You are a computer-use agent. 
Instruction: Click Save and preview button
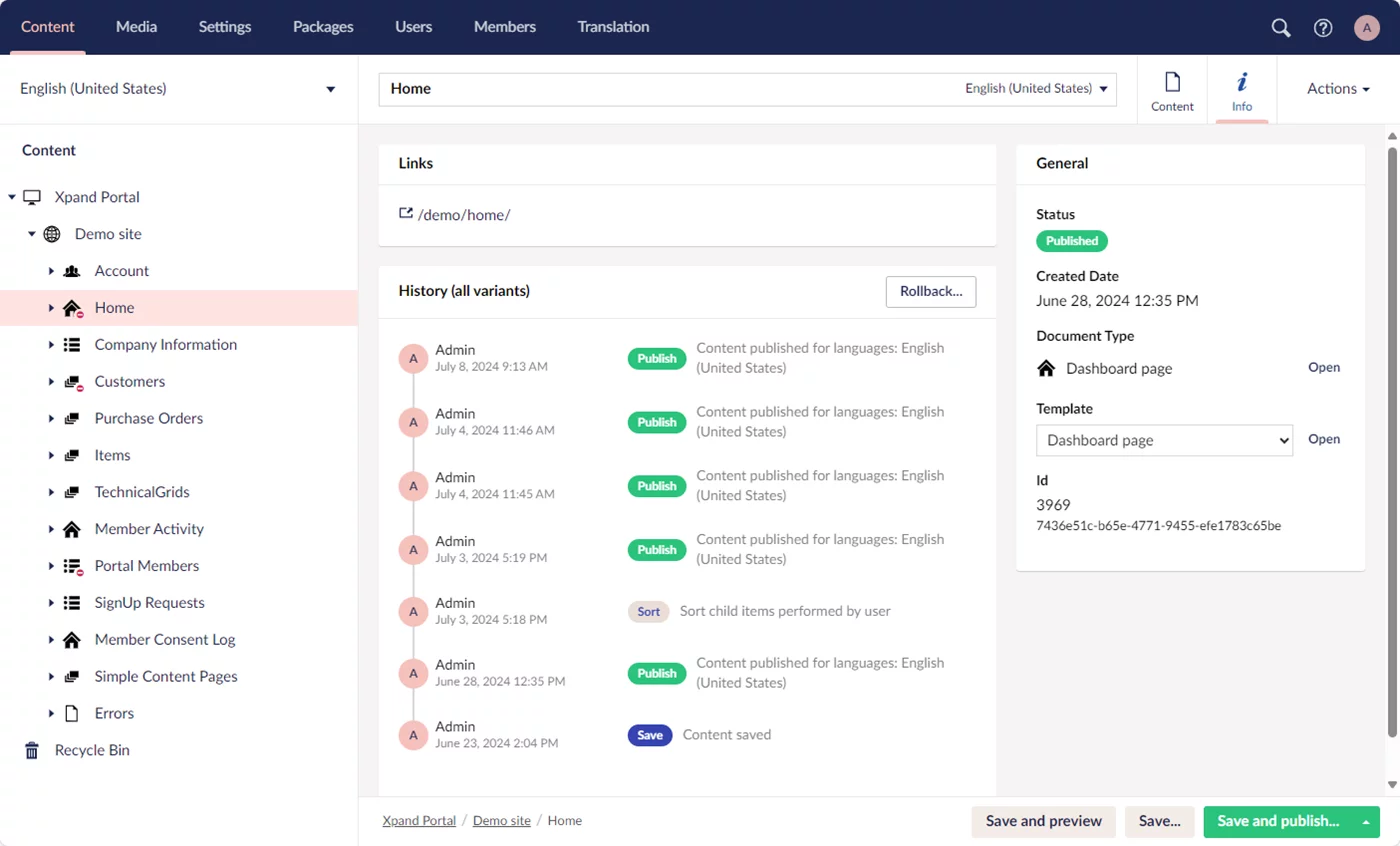click(x=1043, y=821)
